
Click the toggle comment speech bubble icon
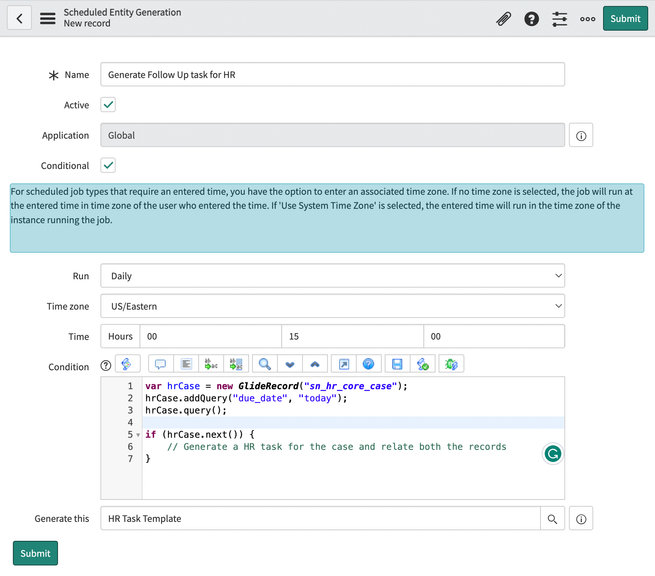click(160, 364)
